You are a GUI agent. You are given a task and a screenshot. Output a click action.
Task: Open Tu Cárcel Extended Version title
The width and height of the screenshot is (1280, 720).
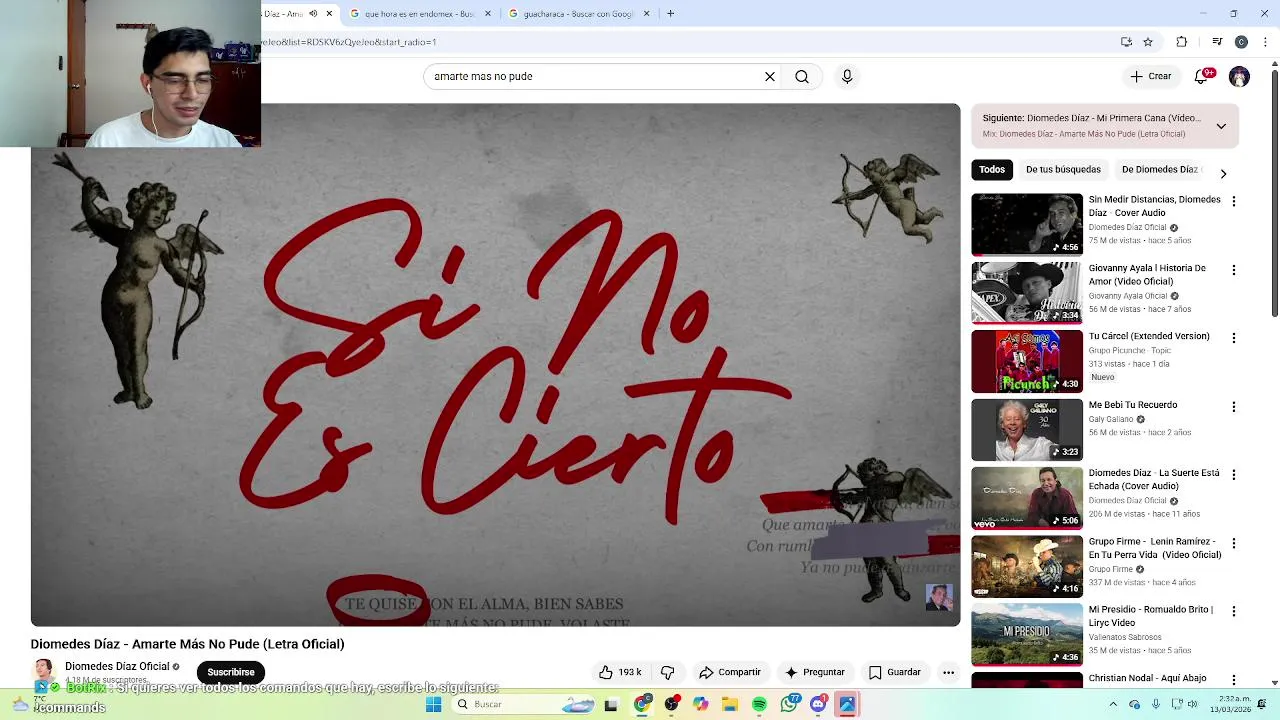1149,336
